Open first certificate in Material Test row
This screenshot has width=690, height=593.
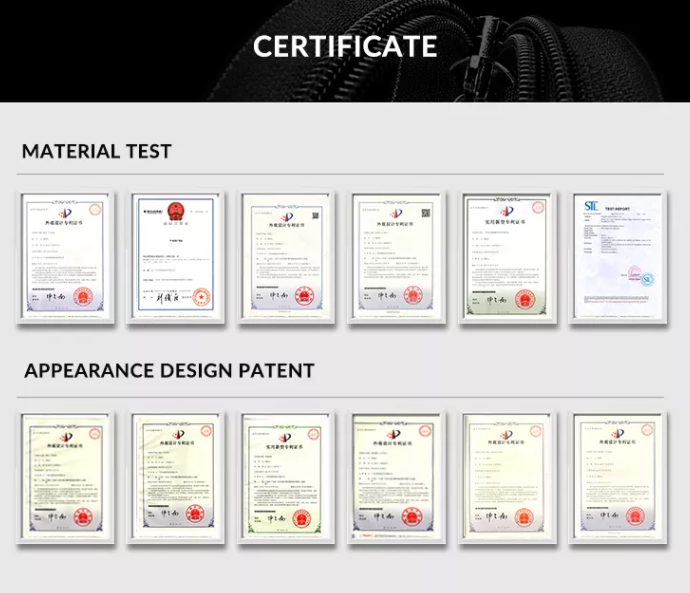click(x=66, y=257)
